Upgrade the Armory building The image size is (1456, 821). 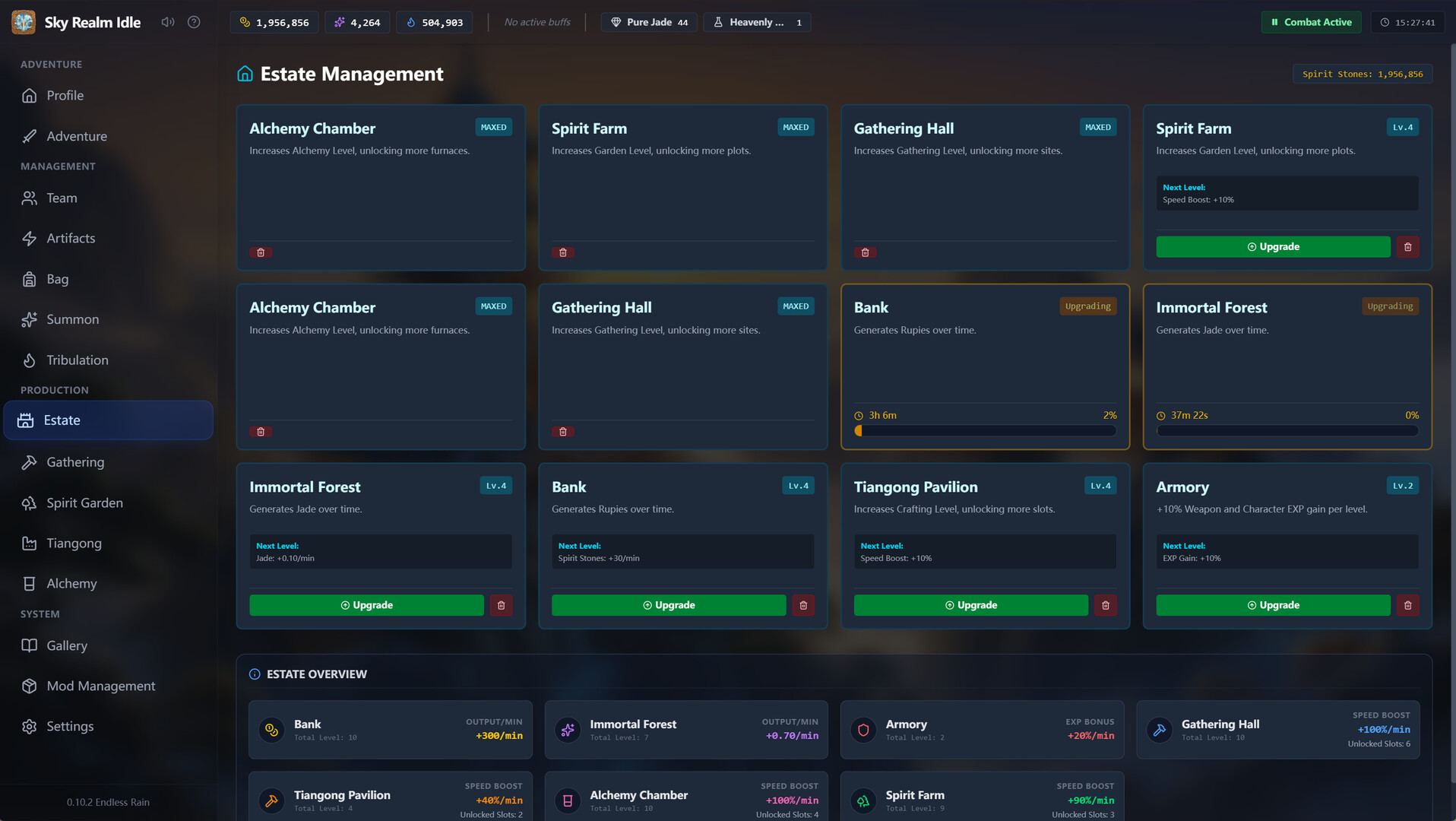(1272, 605)
